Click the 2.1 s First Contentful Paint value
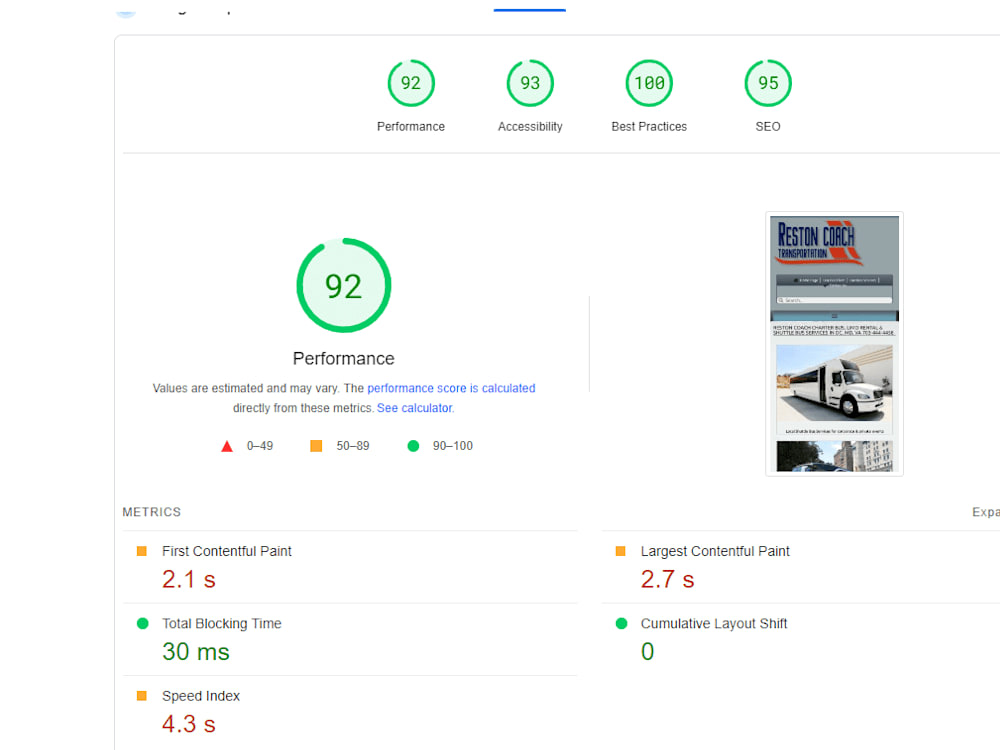Viewport: 1000px width, 750px height. tap(189, 579)
